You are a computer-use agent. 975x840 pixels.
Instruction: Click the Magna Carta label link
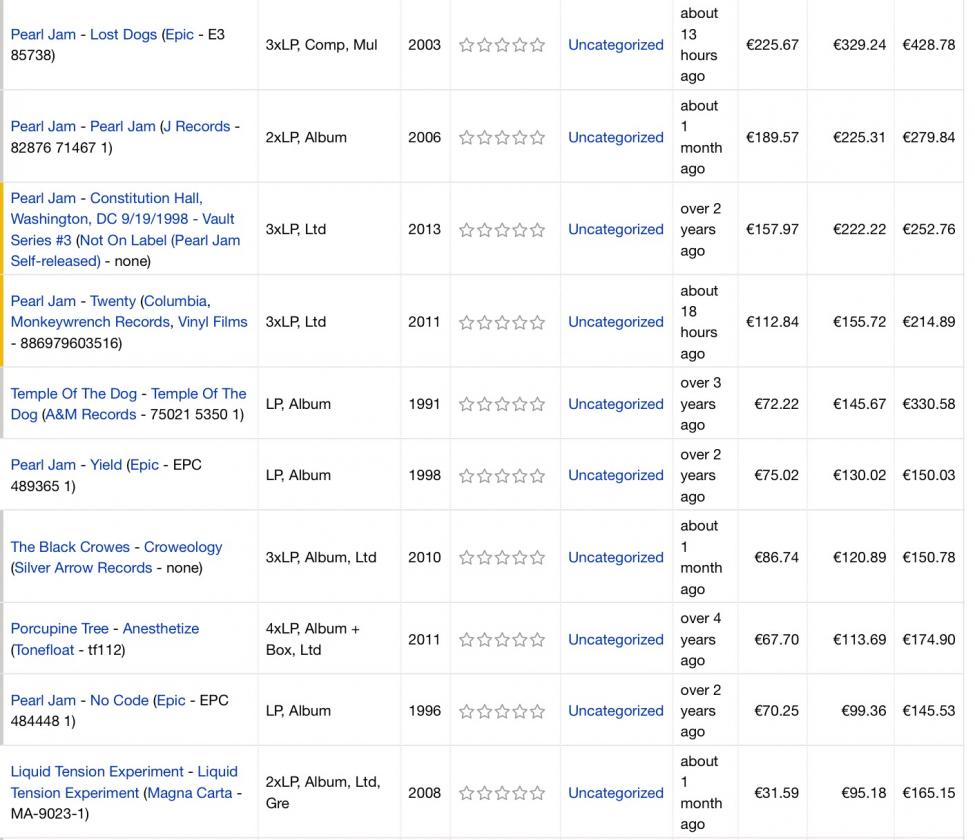[x=190, y=793]
